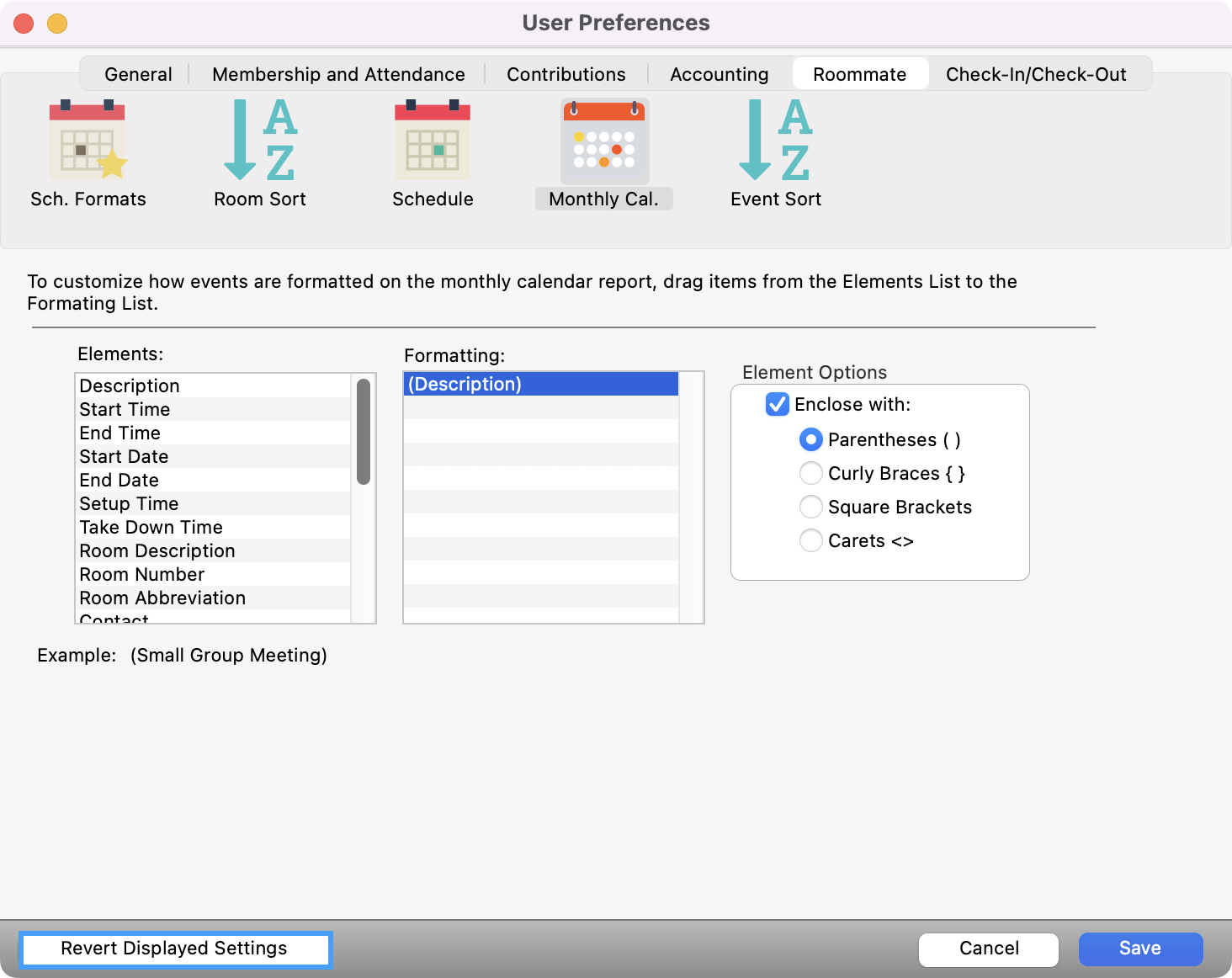Select the Room Sort icon
This screenshot has height=978, width=1232.
[259, 141]
